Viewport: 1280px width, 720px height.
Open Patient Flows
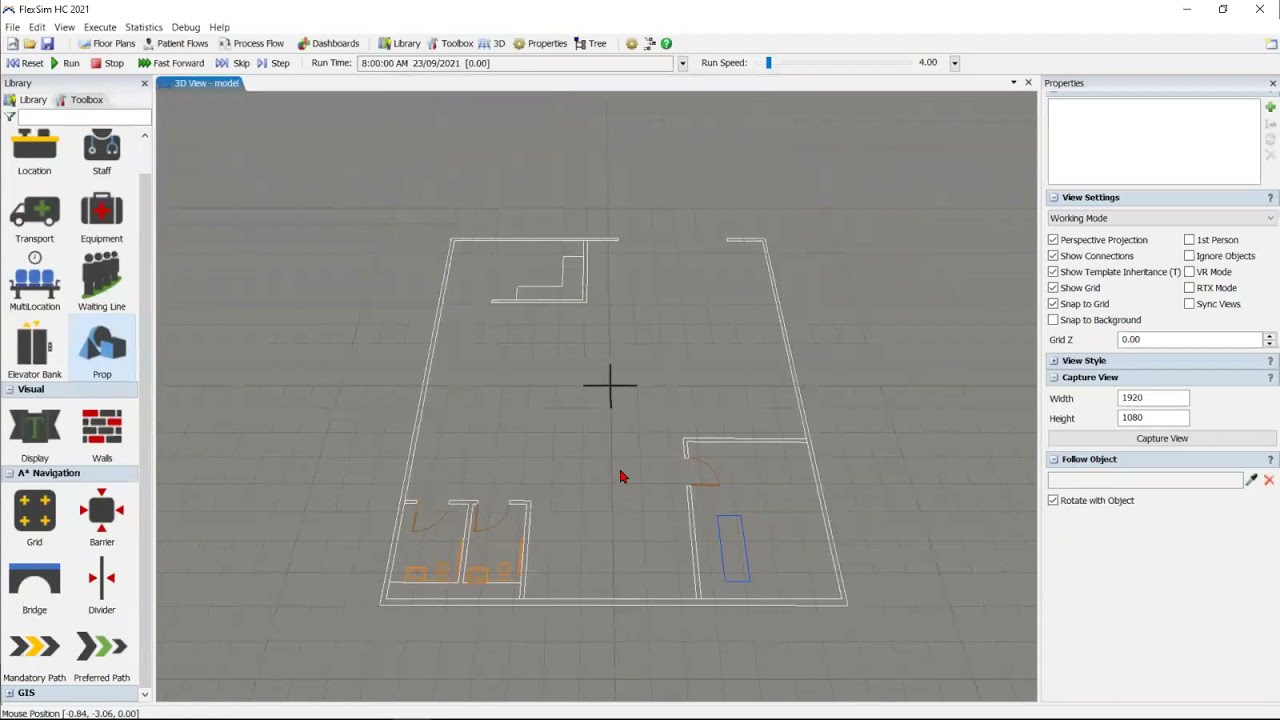click(175, 44)
